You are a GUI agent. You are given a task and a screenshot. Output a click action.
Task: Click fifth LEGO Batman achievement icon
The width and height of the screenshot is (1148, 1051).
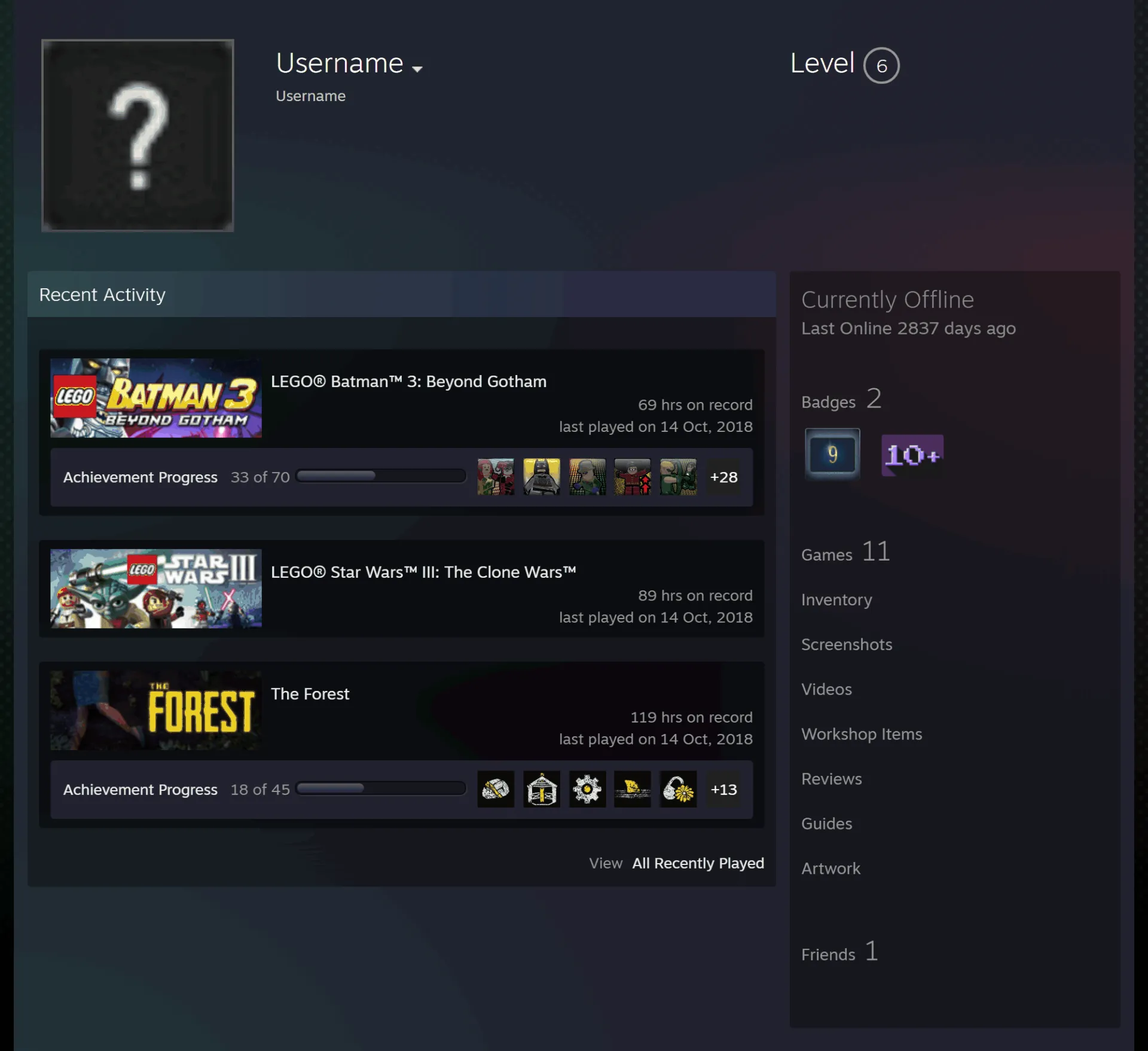tap(678, 477)
